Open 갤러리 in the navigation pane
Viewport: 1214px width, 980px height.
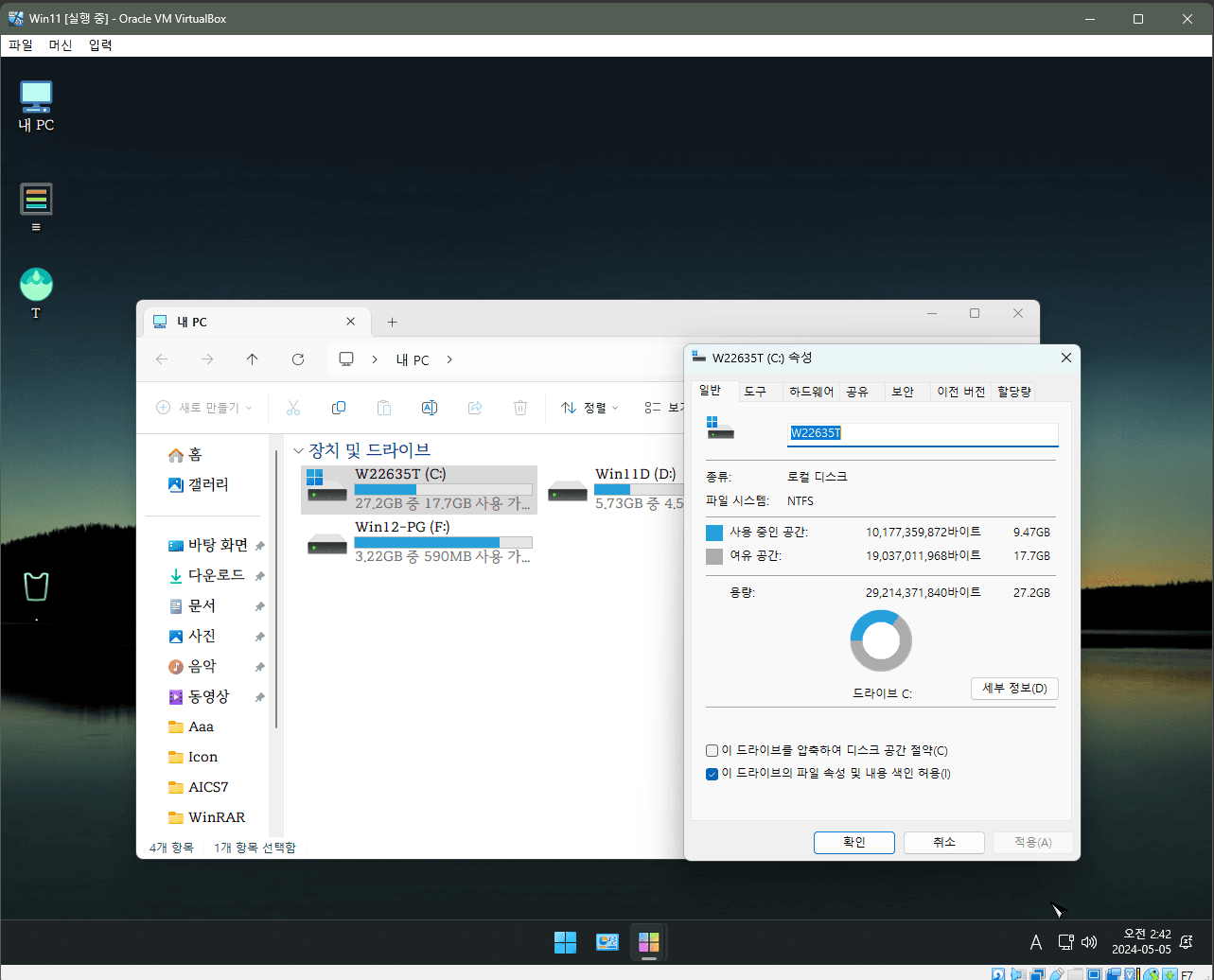(199, 485)
